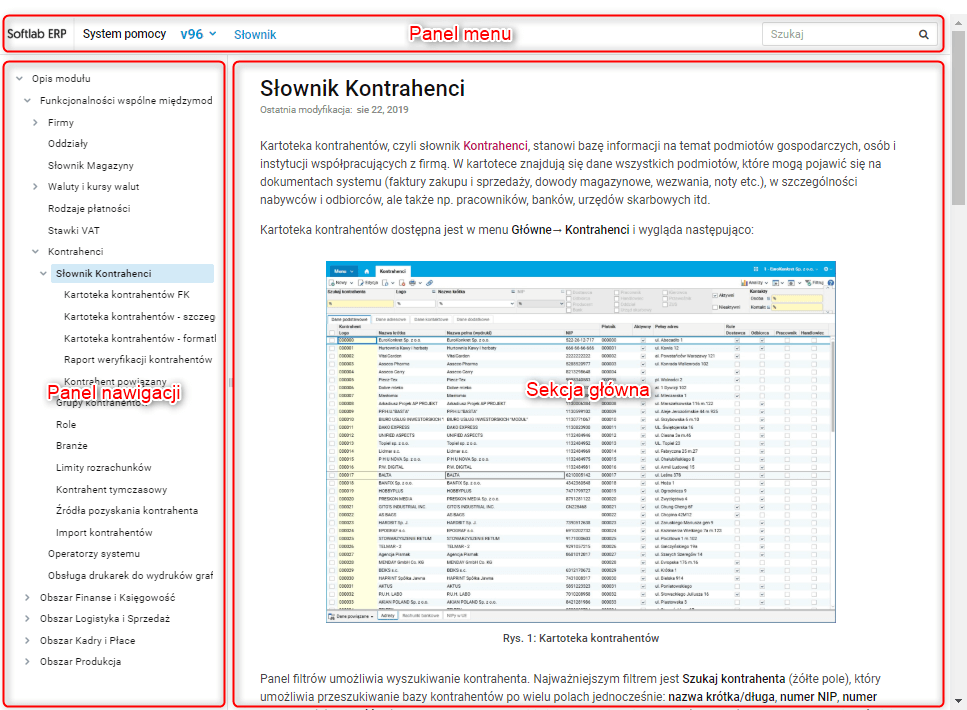
Task: Open Kartoteka kontrahentów FK topic
Action: coord(126,294)
